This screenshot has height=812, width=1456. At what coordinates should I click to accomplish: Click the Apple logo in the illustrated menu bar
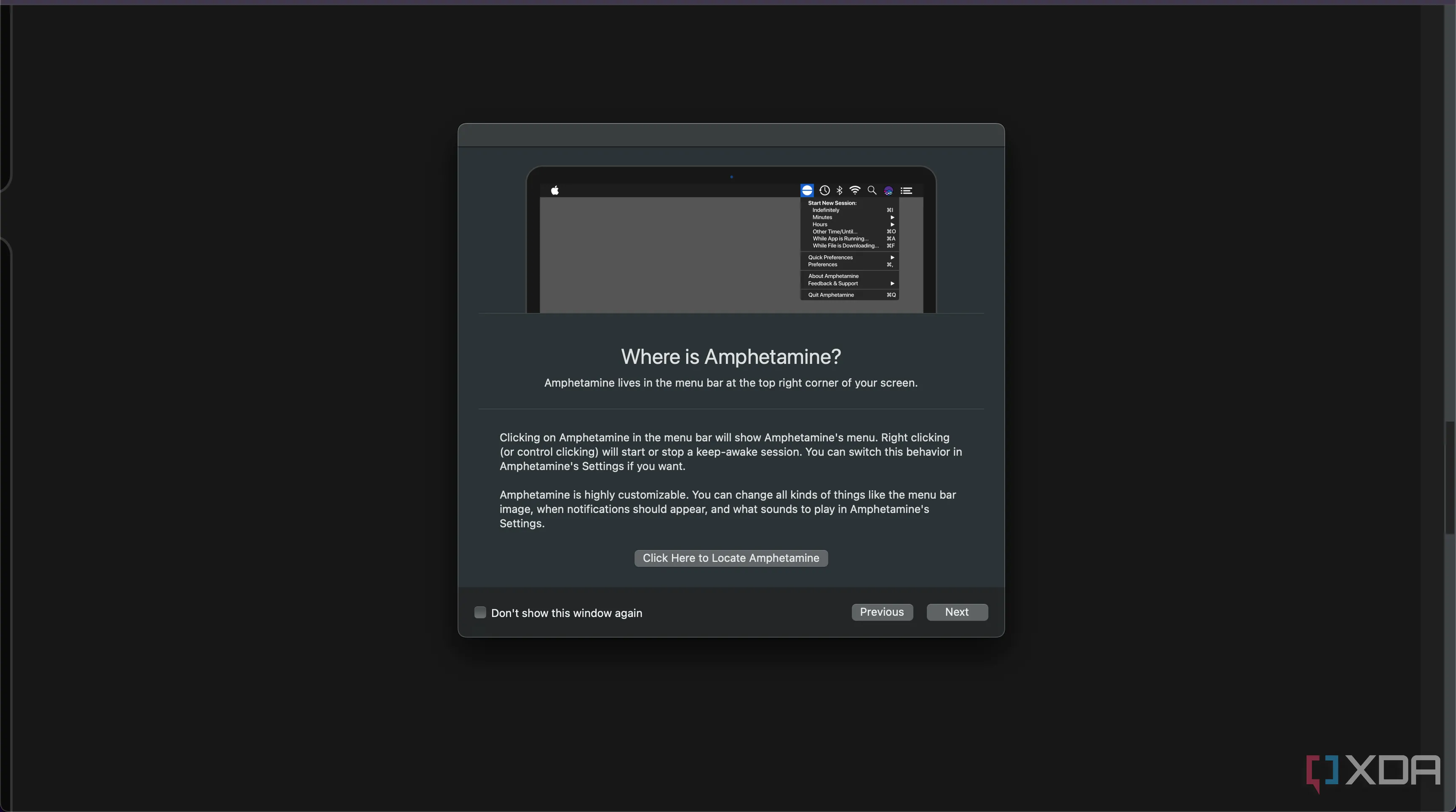pos(554,190)
